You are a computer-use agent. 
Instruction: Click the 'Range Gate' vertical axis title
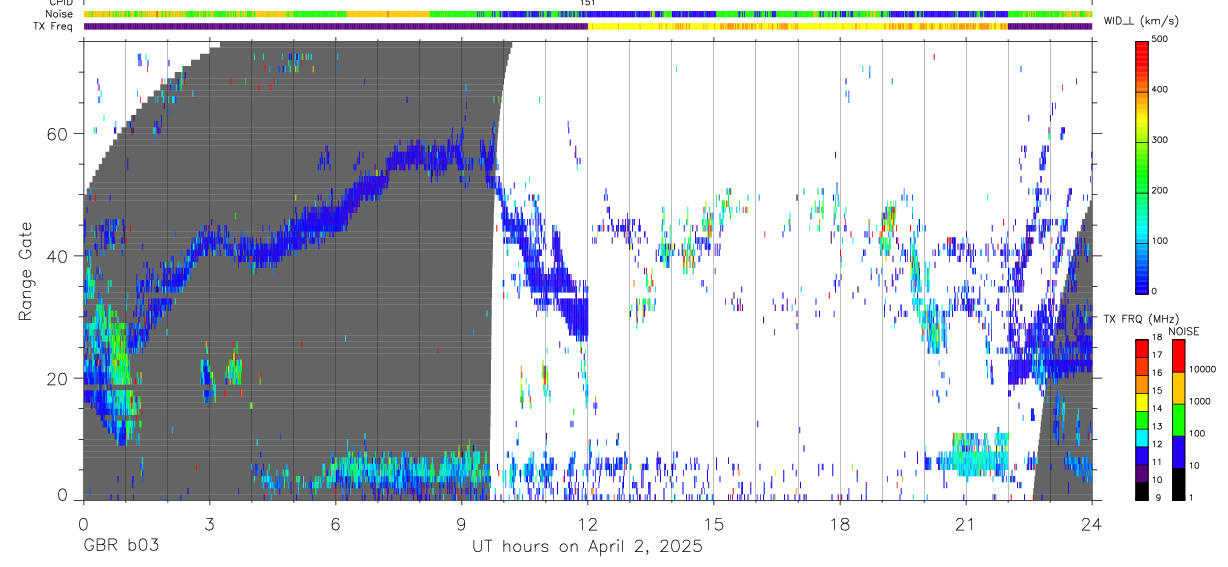[25, 271]
